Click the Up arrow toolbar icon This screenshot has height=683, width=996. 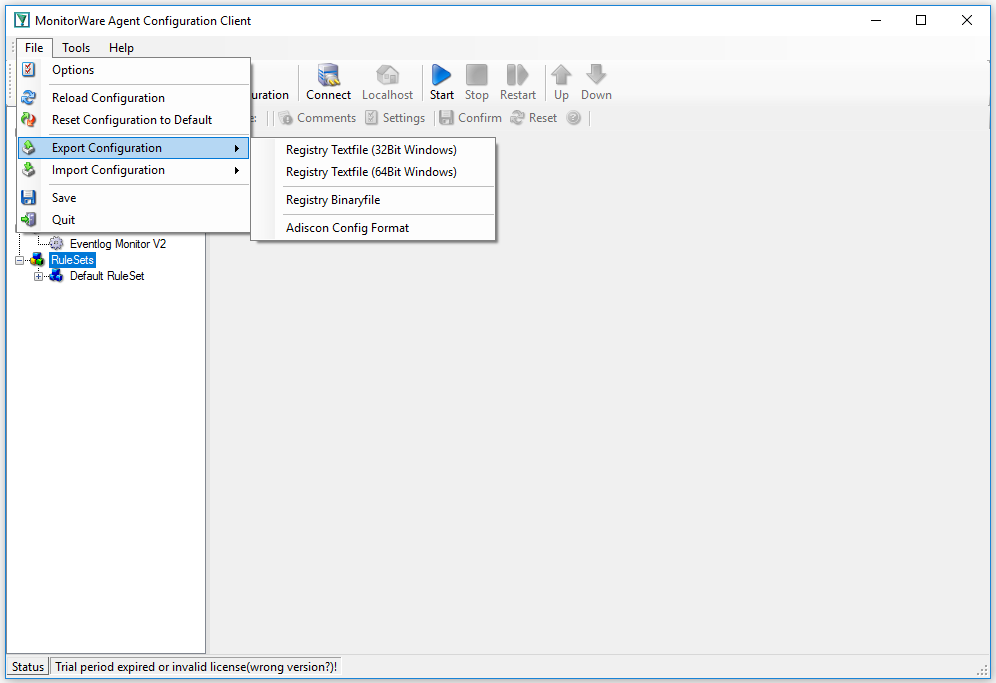[561, 75]
